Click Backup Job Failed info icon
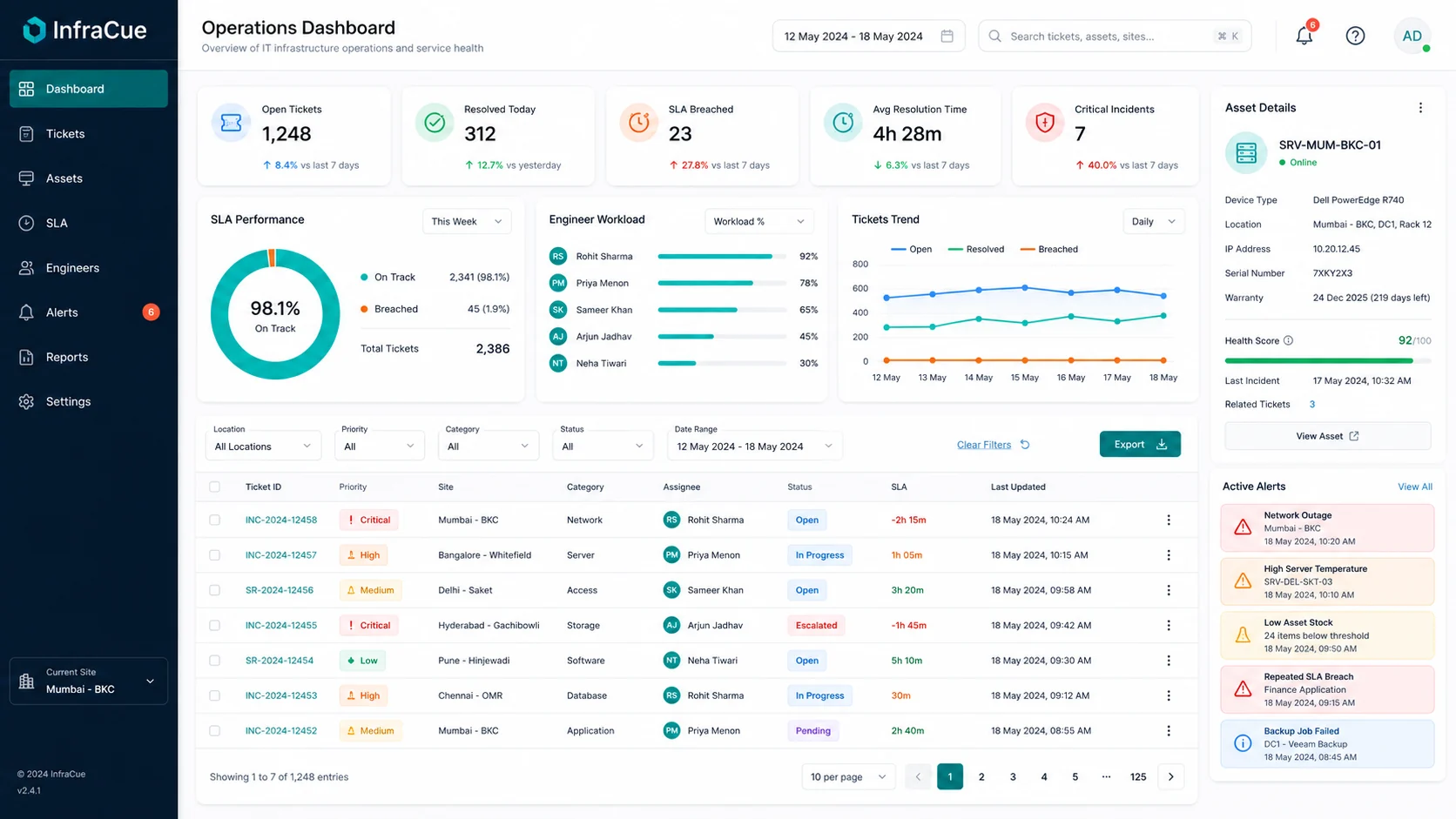The height and width of the screenshot is (819, 1456). click(x=1243, y=743)
